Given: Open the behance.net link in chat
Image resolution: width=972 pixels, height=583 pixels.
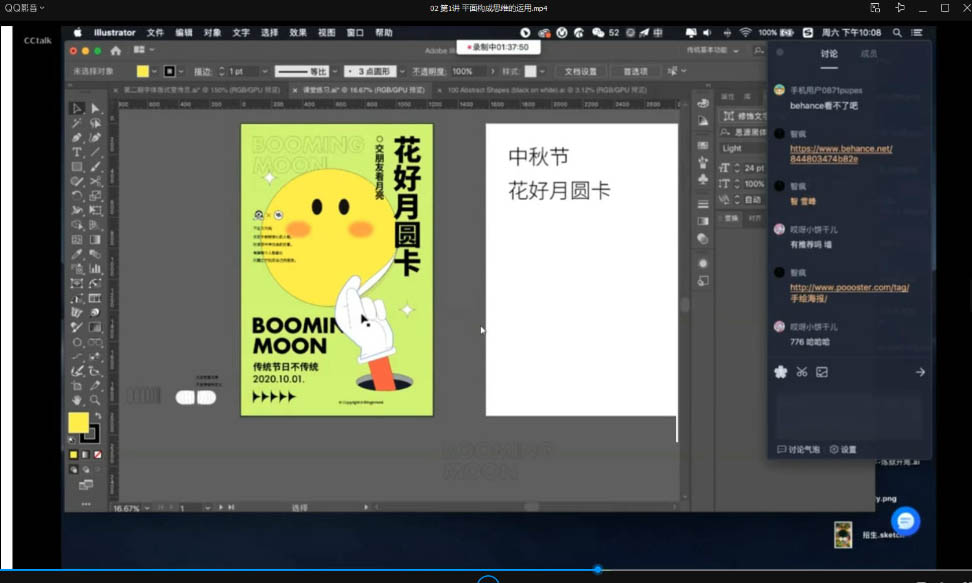Looking at the screenshot, I should point(841,154).
